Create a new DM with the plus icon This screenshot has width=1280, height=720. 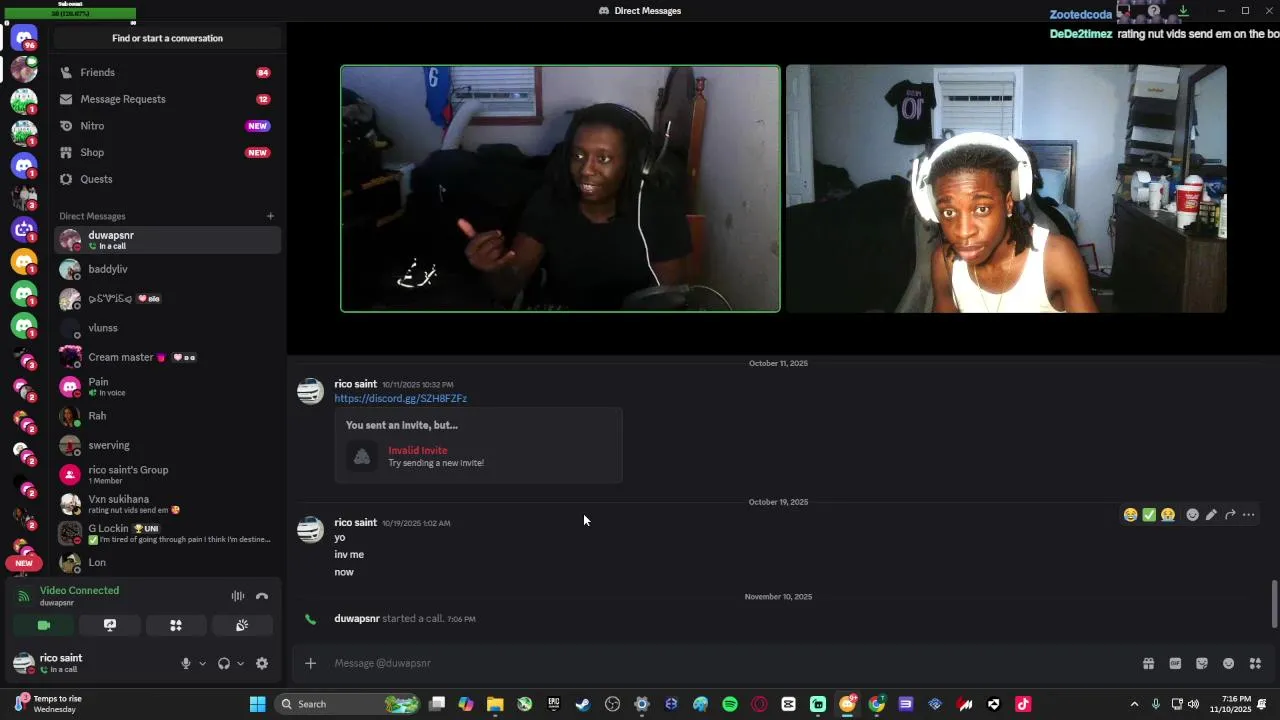pyautogui.click(x=270, y=216)
